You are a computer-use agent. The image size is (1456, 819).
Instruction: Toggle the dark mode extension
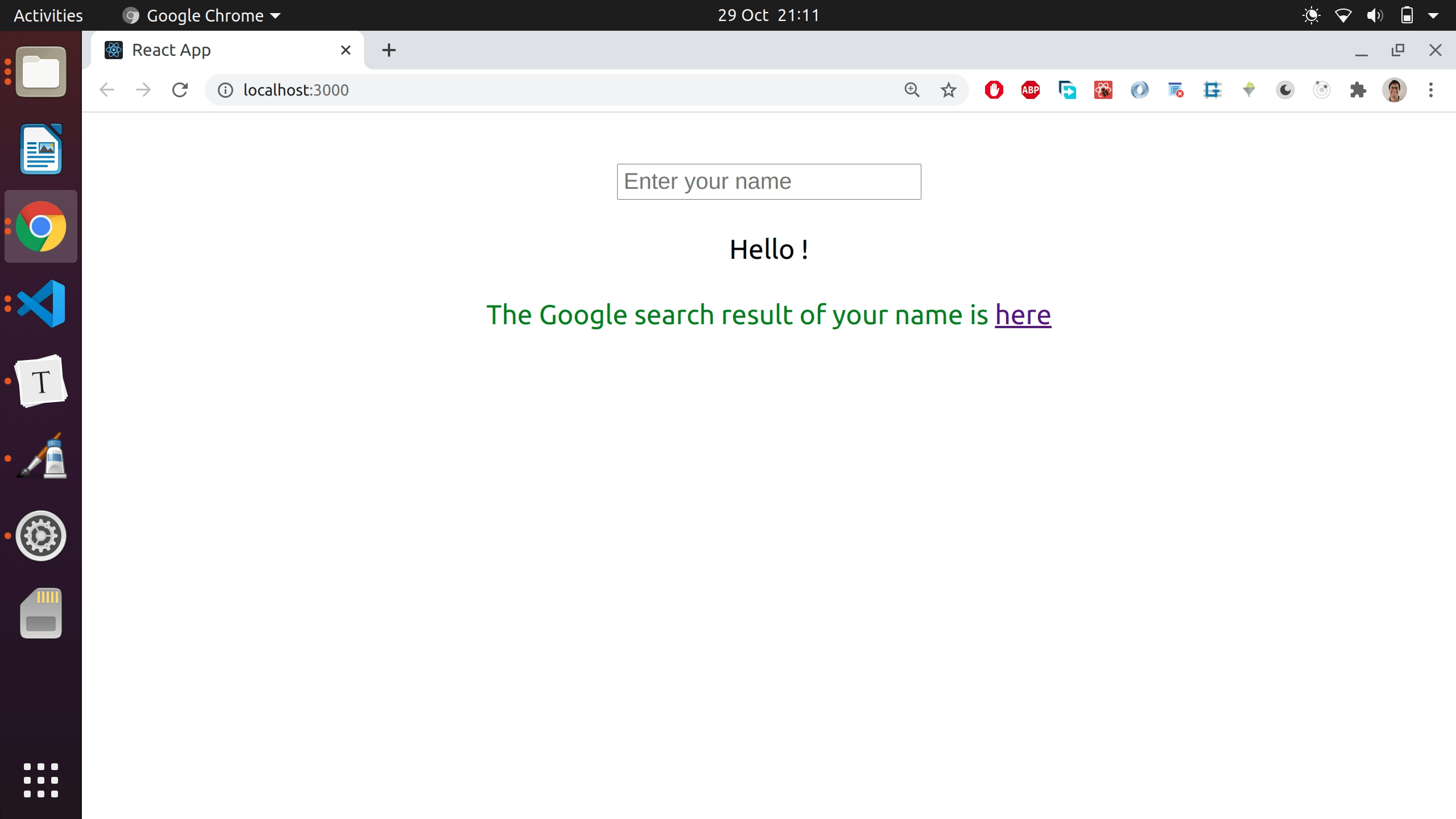1284,90
